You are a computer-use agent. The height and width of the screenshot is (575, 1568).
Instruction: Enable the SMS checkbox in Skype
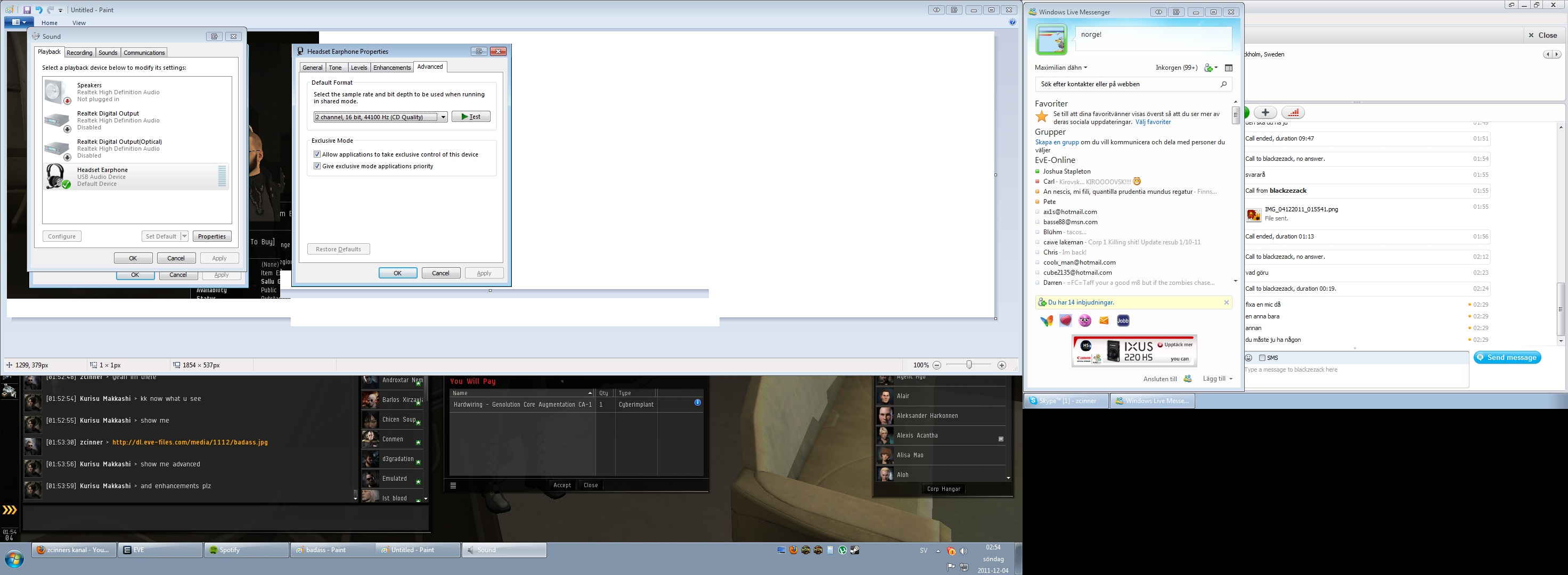[x=1262, y=358]
